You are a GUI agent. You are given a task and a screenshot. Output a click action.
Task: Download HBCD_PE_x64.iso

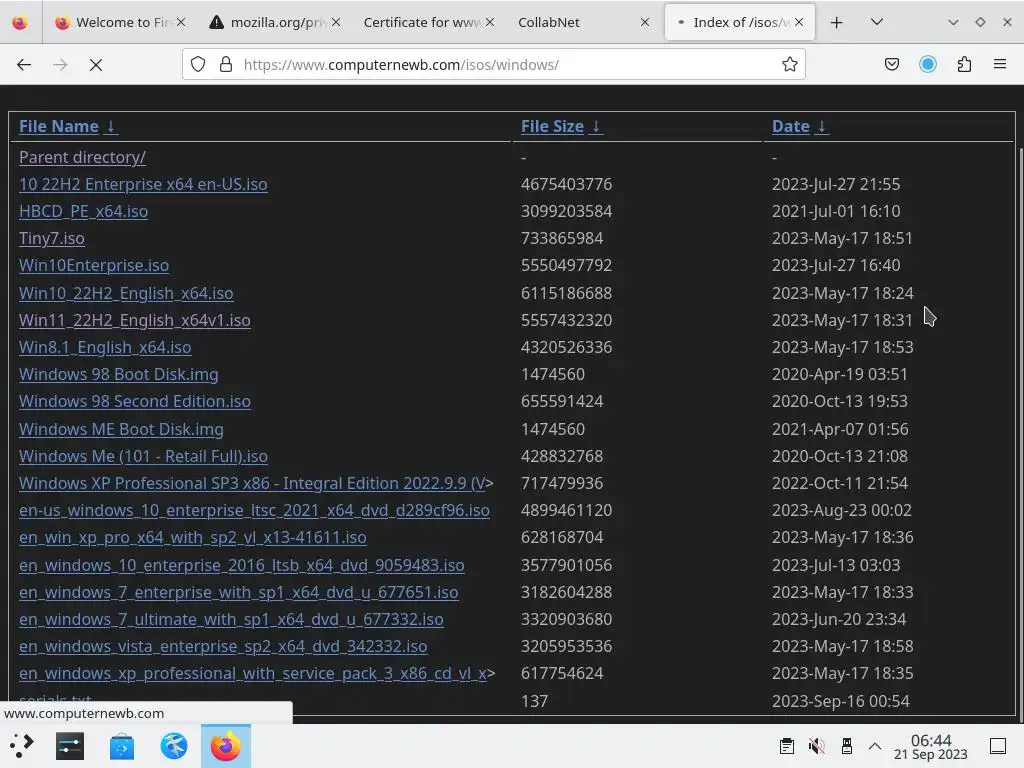coord(84,212)
